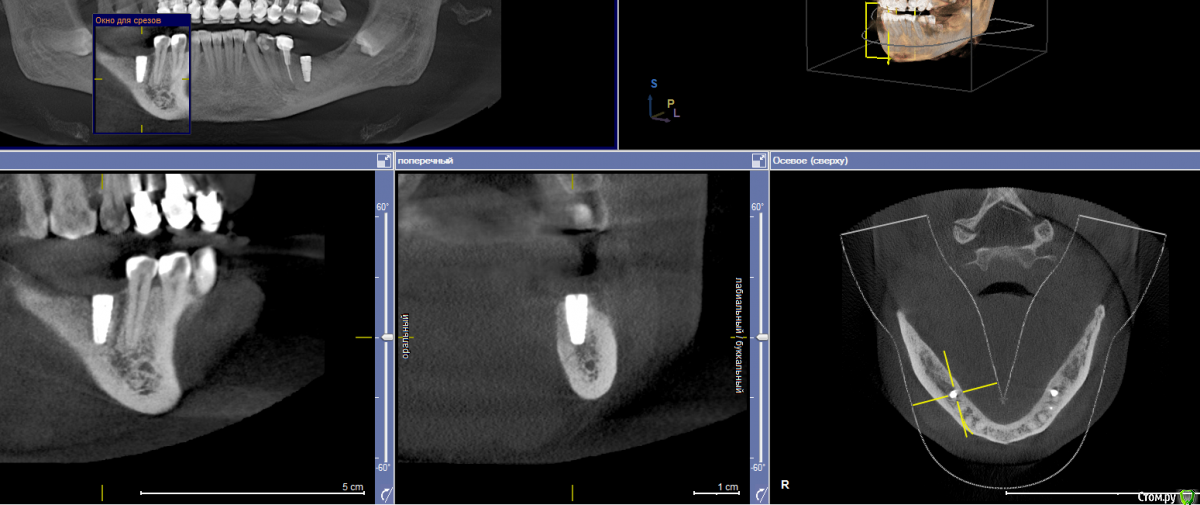Image resolution: width=1200 pixels, height=505 pixels.
Task: Select the yellow slice box on 3D skull
Action: [877, 31]
